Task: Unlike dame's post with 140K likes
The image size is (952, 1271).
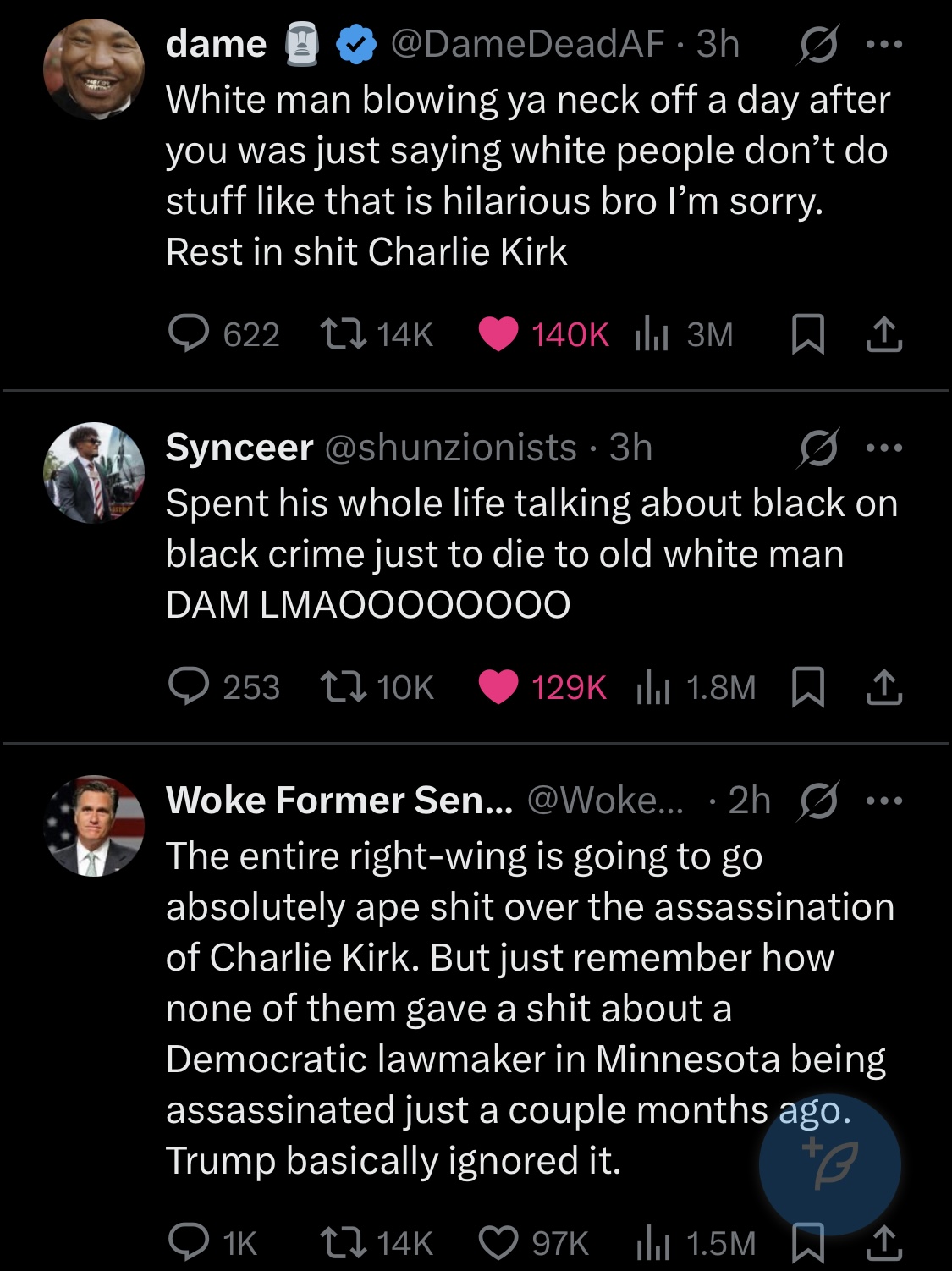Action: coord(498,333)
